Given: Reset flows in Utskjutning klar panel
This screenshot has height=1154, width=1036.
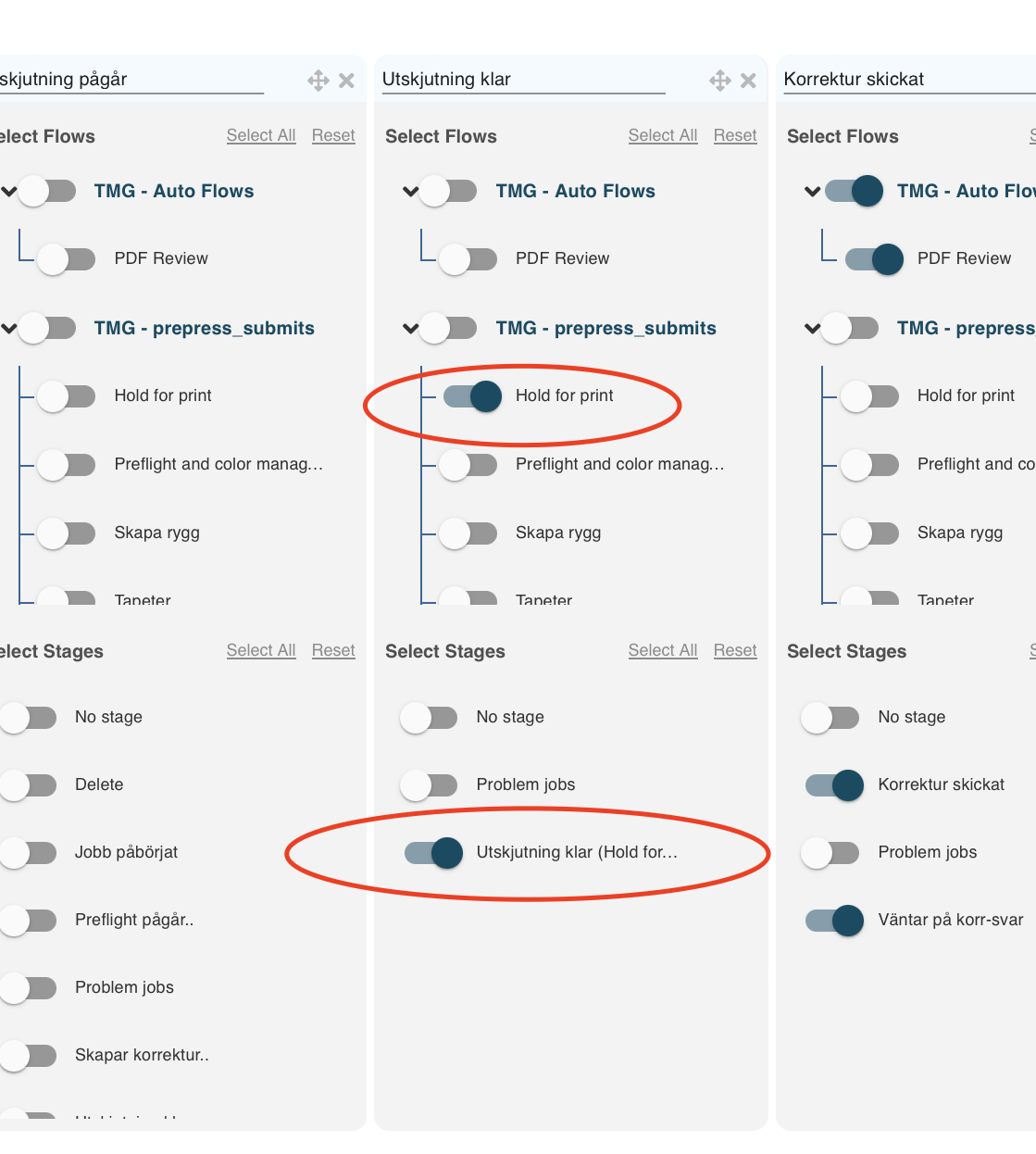Looking at the screenshot, I should coord(735,136).
